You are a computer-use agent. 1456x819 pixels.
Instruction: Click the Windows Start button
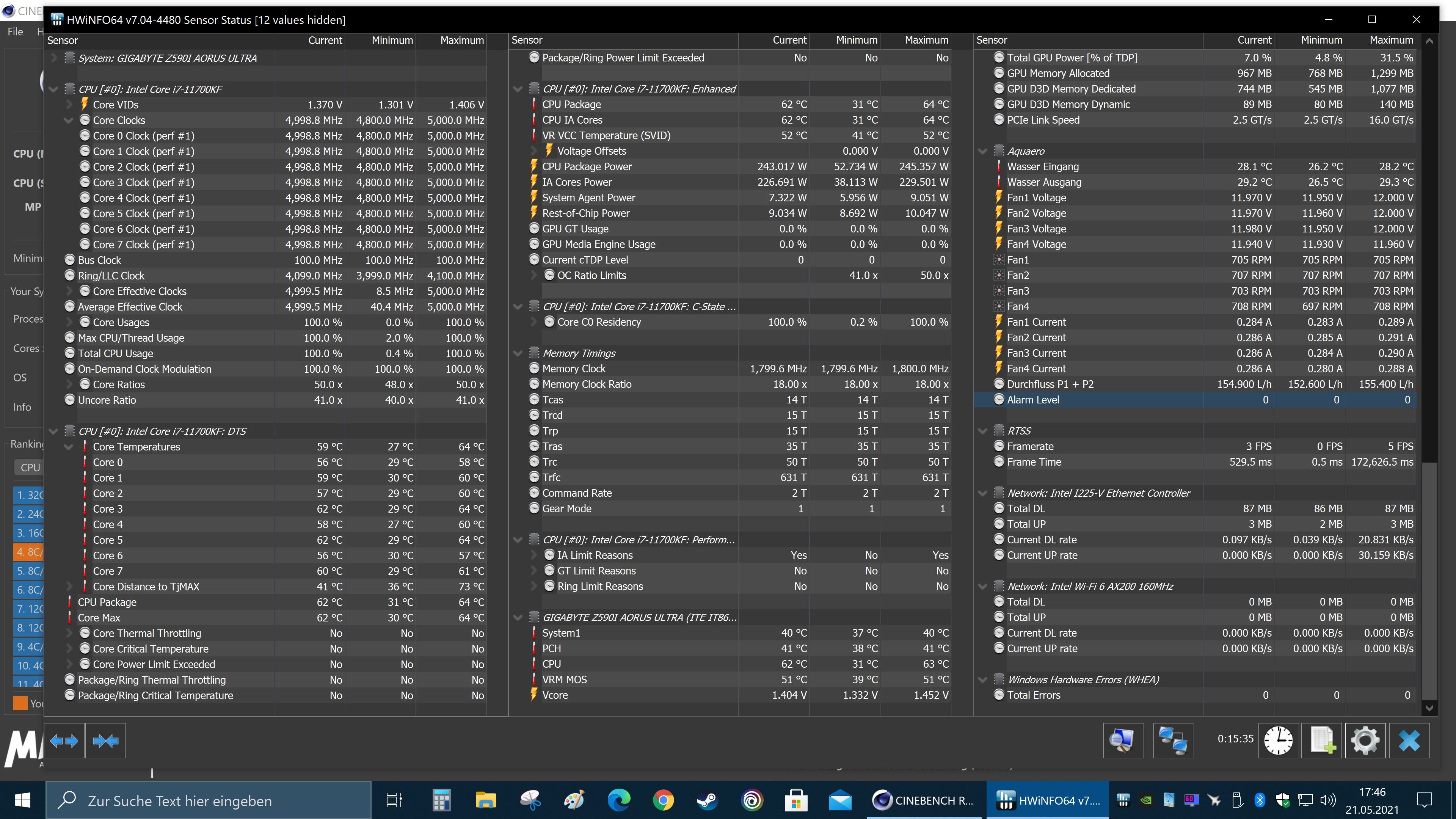point(23,800)
